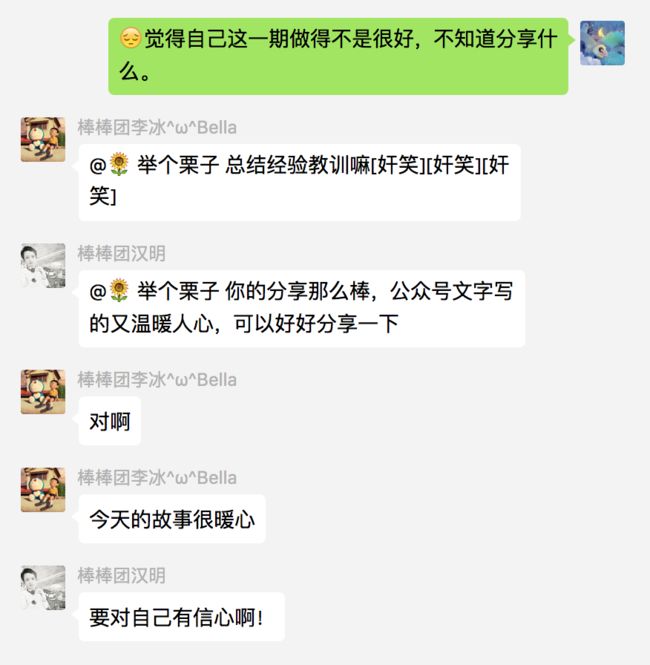Open the sender's blue cartoon avatar at top right
Image resolution: width=650 pixels, height=665 pixels.
coord(602,43)
